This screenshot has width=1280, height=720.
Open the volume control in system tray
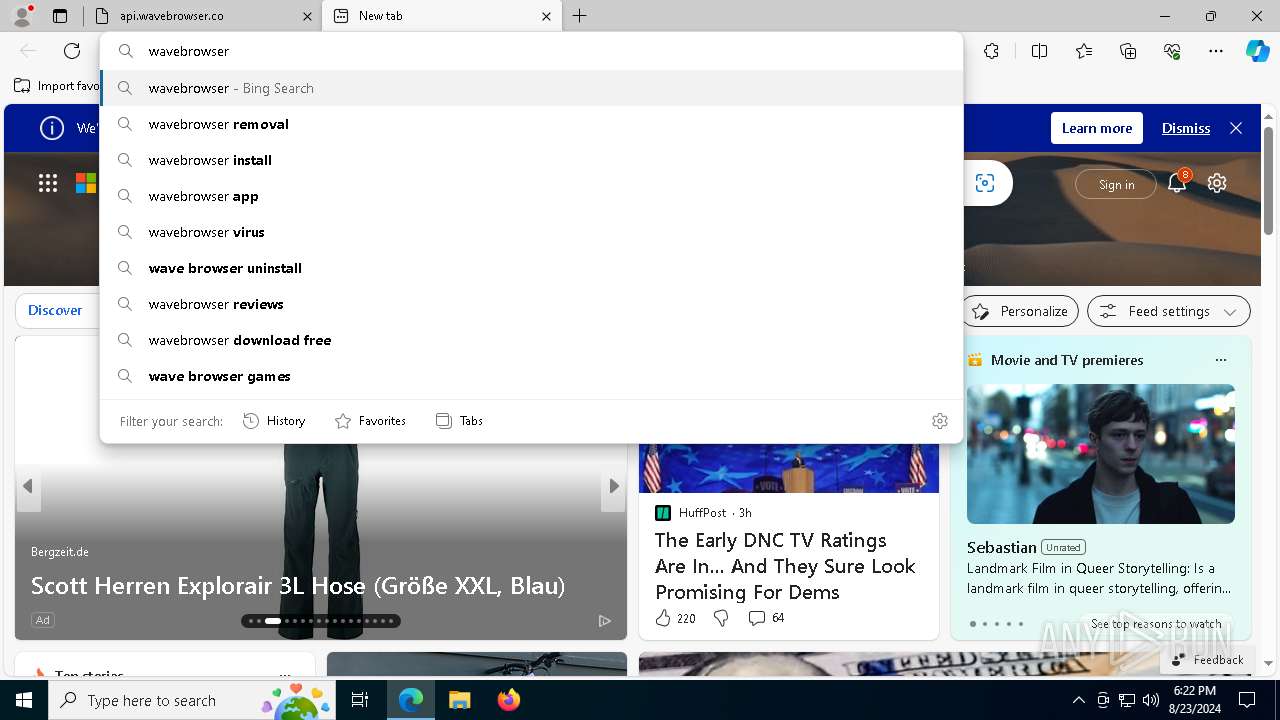point(1150,700)
